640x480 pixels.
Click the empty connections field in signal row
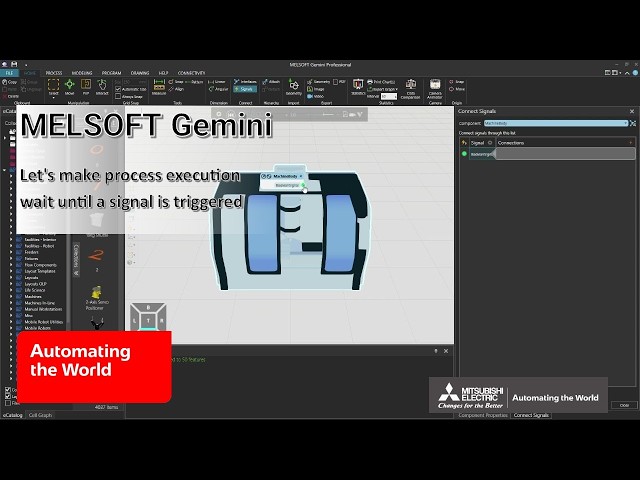tap(565, 154)
